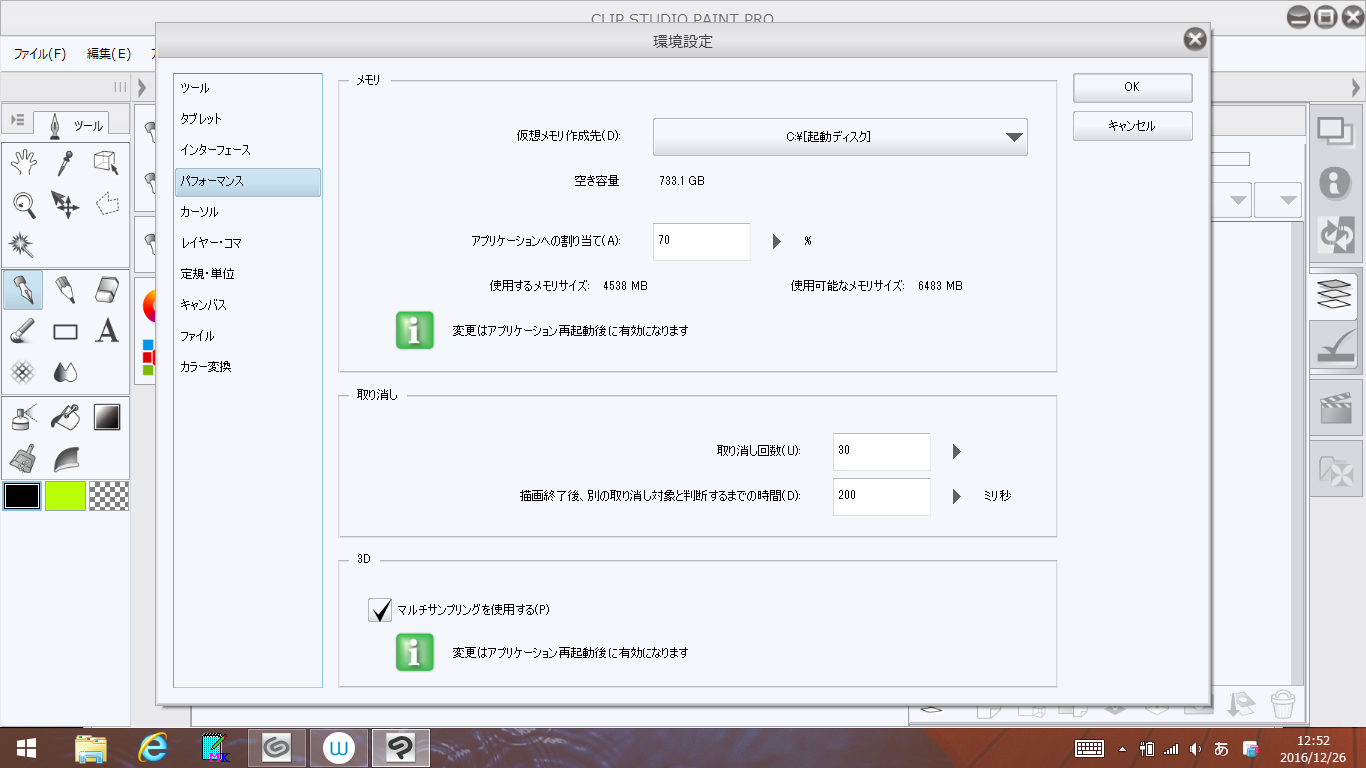Open the Windows Start menu

(x=26, y=748)
